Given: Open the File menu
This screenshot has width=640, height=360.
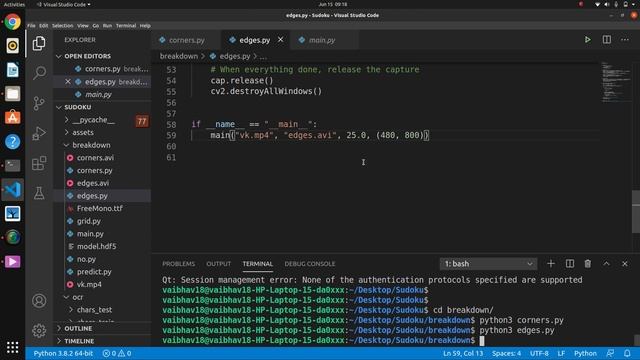Looking at the screenshot, I should point(31,25).
